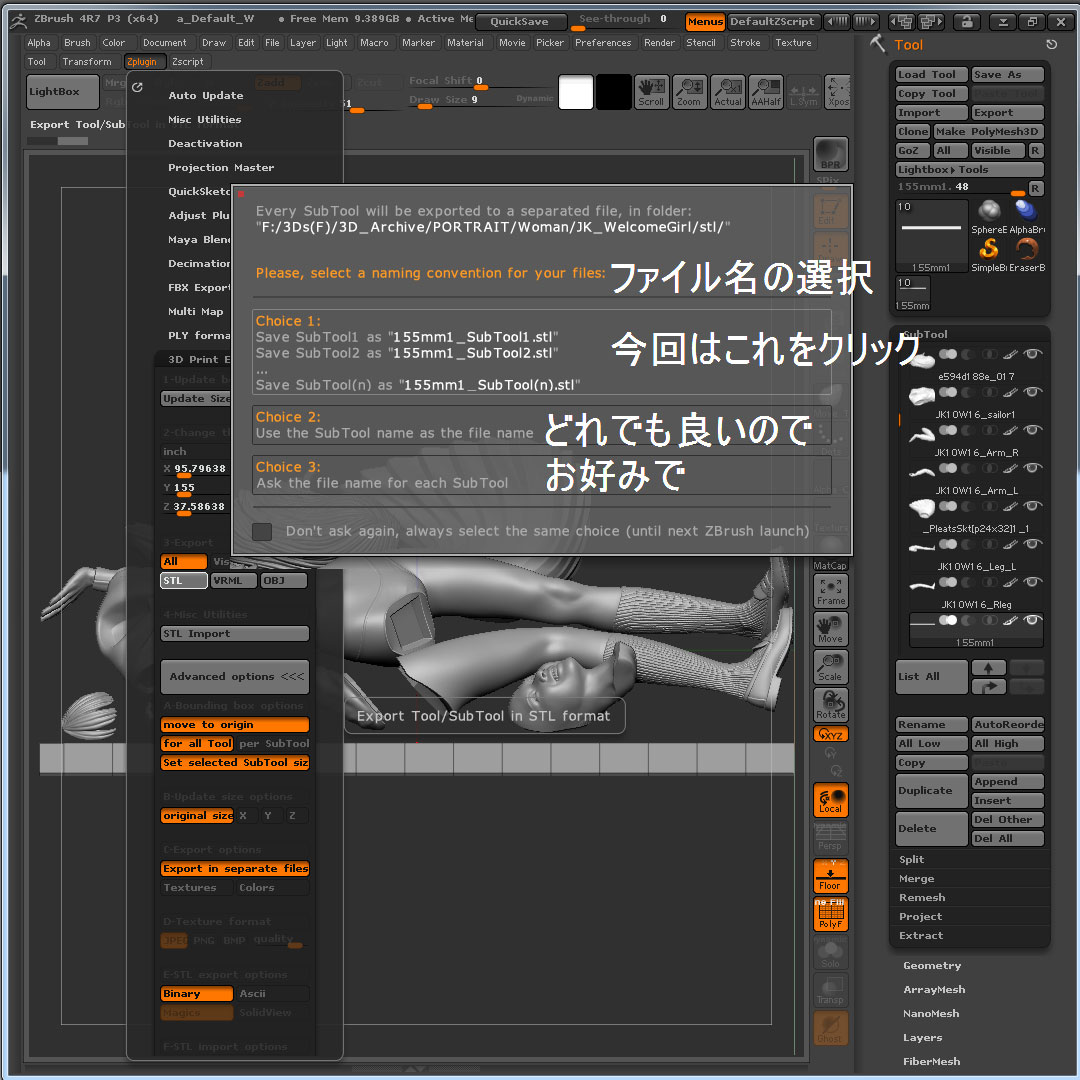Click the Actual size icon
This screenshot has width=1080, height=1080.
(727, 92)
